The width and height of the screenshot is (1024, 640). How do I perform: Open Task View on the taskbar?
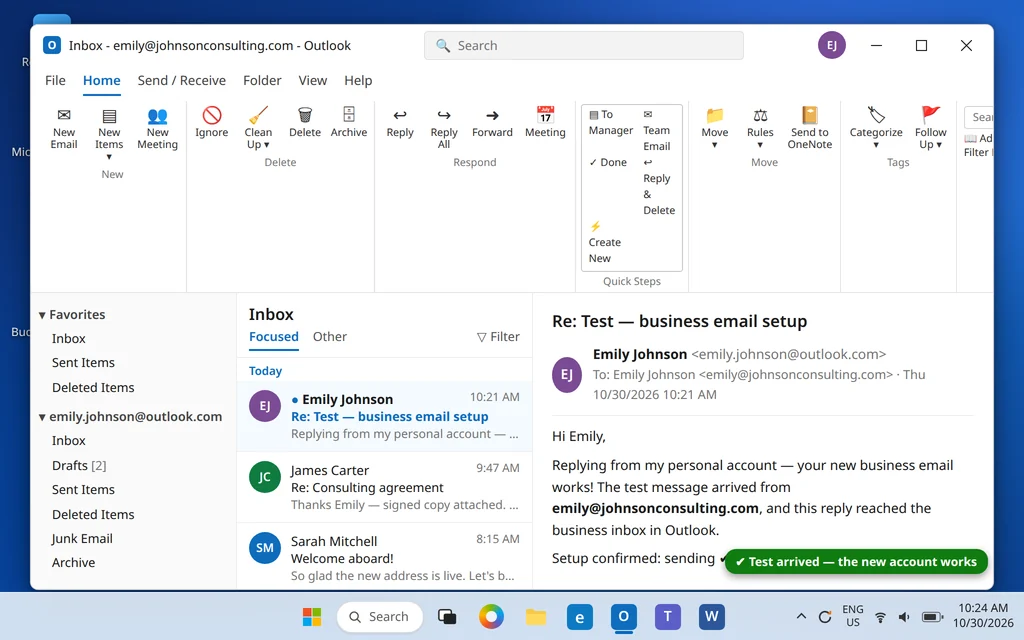[447, 616]
